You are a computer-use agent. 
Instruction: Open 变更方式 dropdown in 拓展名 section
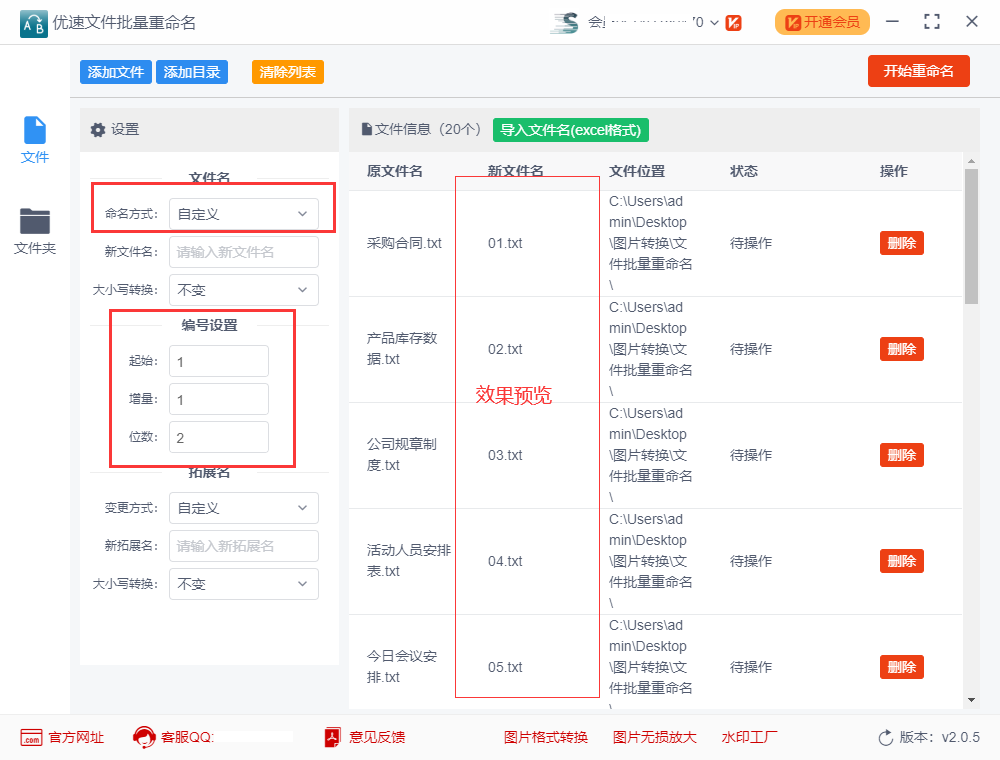[244, 508]
